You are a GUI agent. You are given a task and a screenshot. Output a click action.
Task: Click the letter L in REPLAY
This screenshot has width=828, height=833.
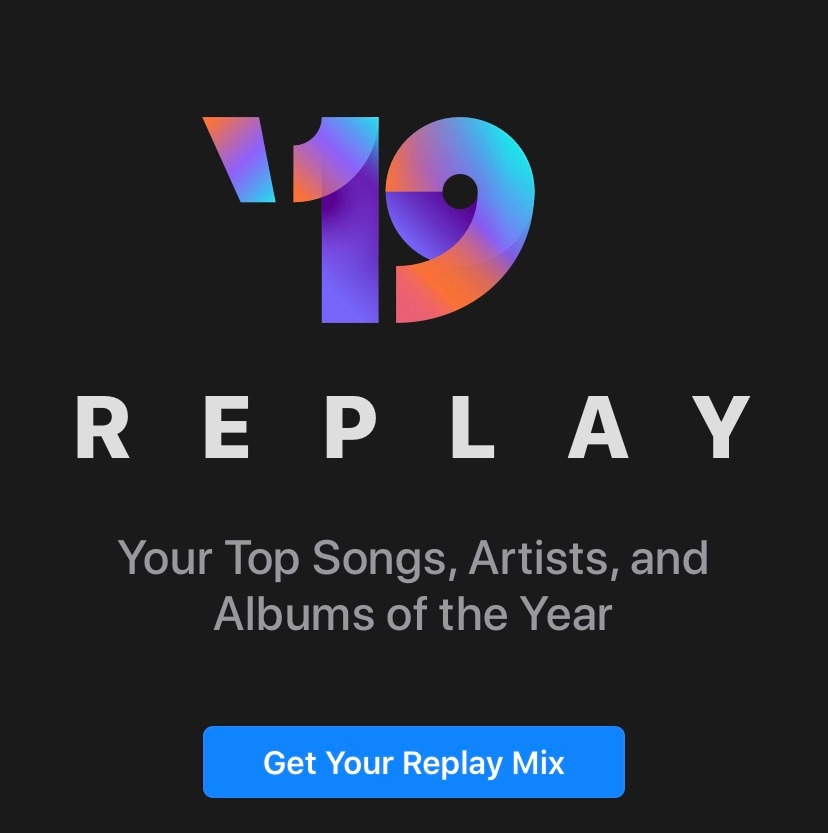473,427
